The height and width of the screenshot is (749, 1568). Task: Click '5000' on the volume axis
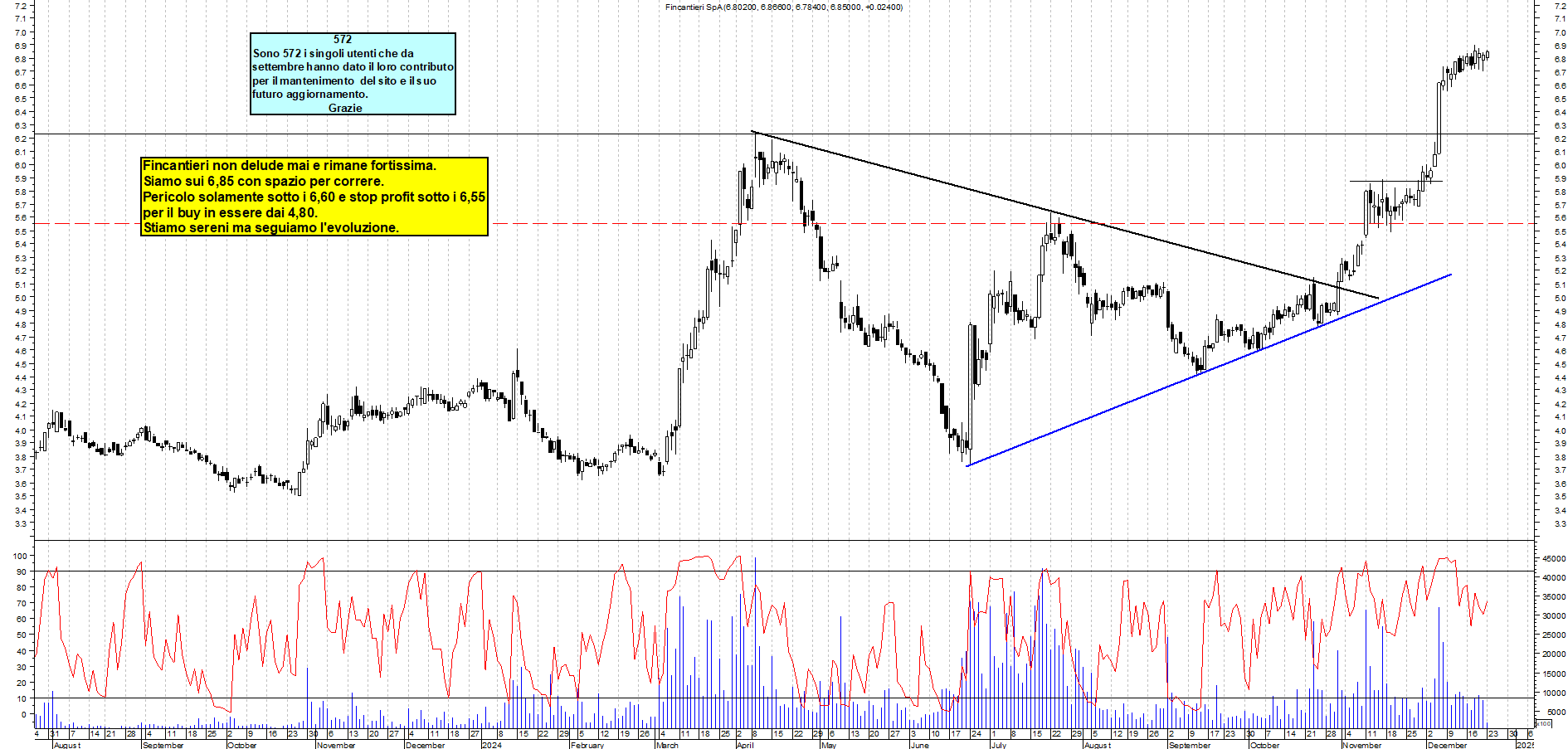point(1556,712)
